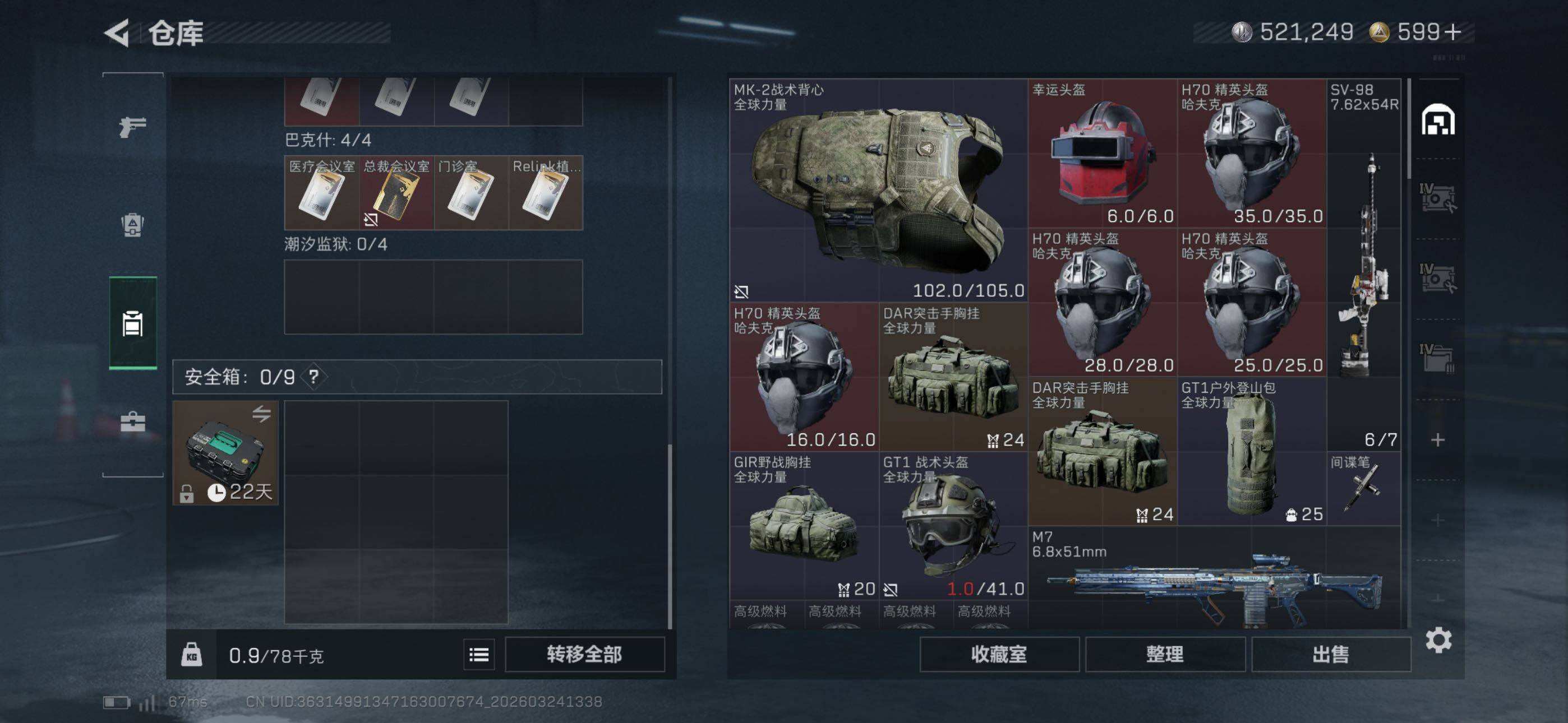Viewport: 1568px width, 723px height.
Task: Open the first level IV extension box
Action: 1438,198
